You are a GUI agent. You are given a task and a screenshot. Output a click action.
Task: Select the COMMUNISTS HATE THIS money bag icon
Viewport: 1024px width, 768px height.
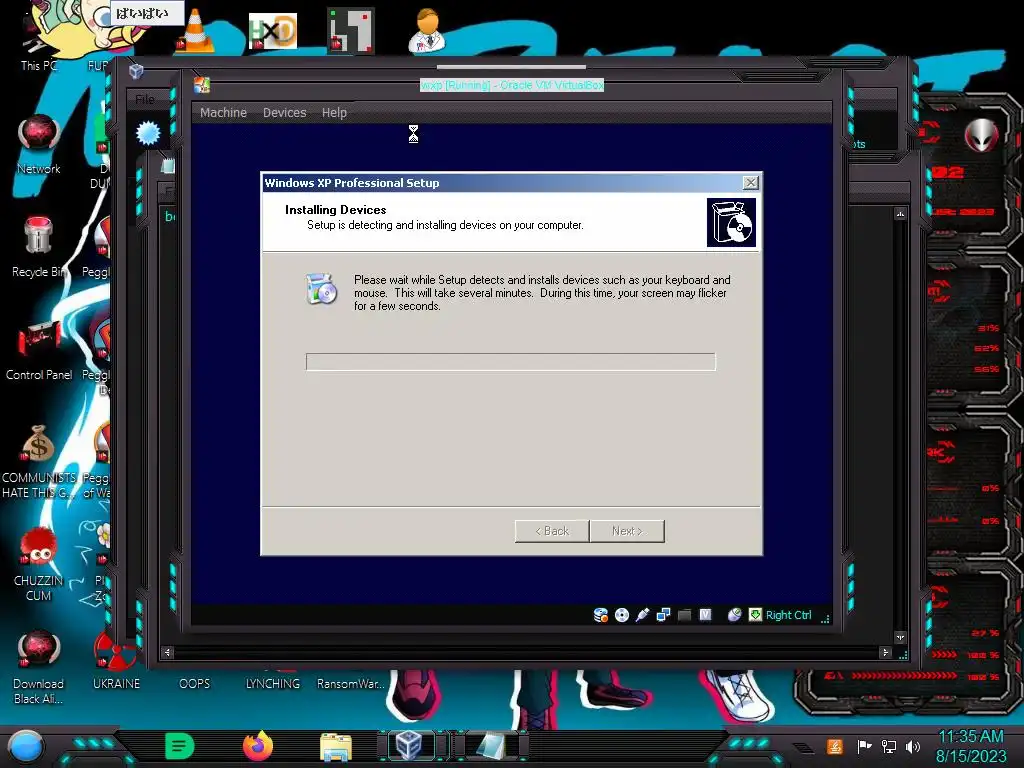39,461
